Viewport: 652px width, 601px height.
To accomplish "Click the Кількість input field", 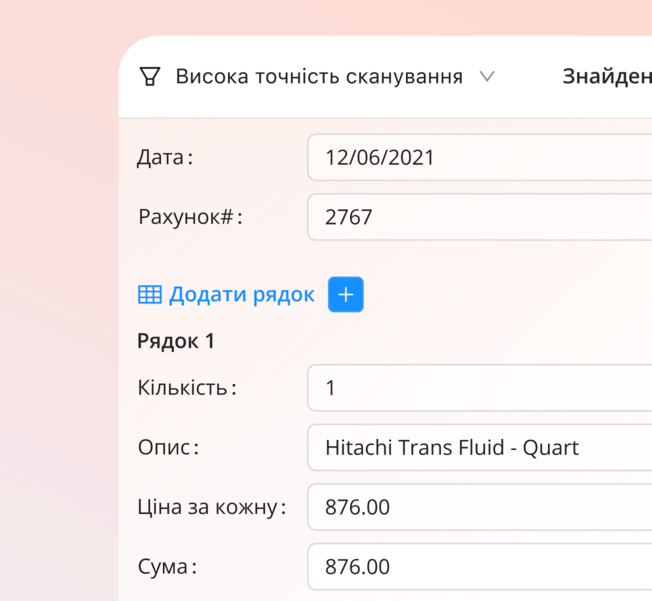I will [x=480, y=388].
